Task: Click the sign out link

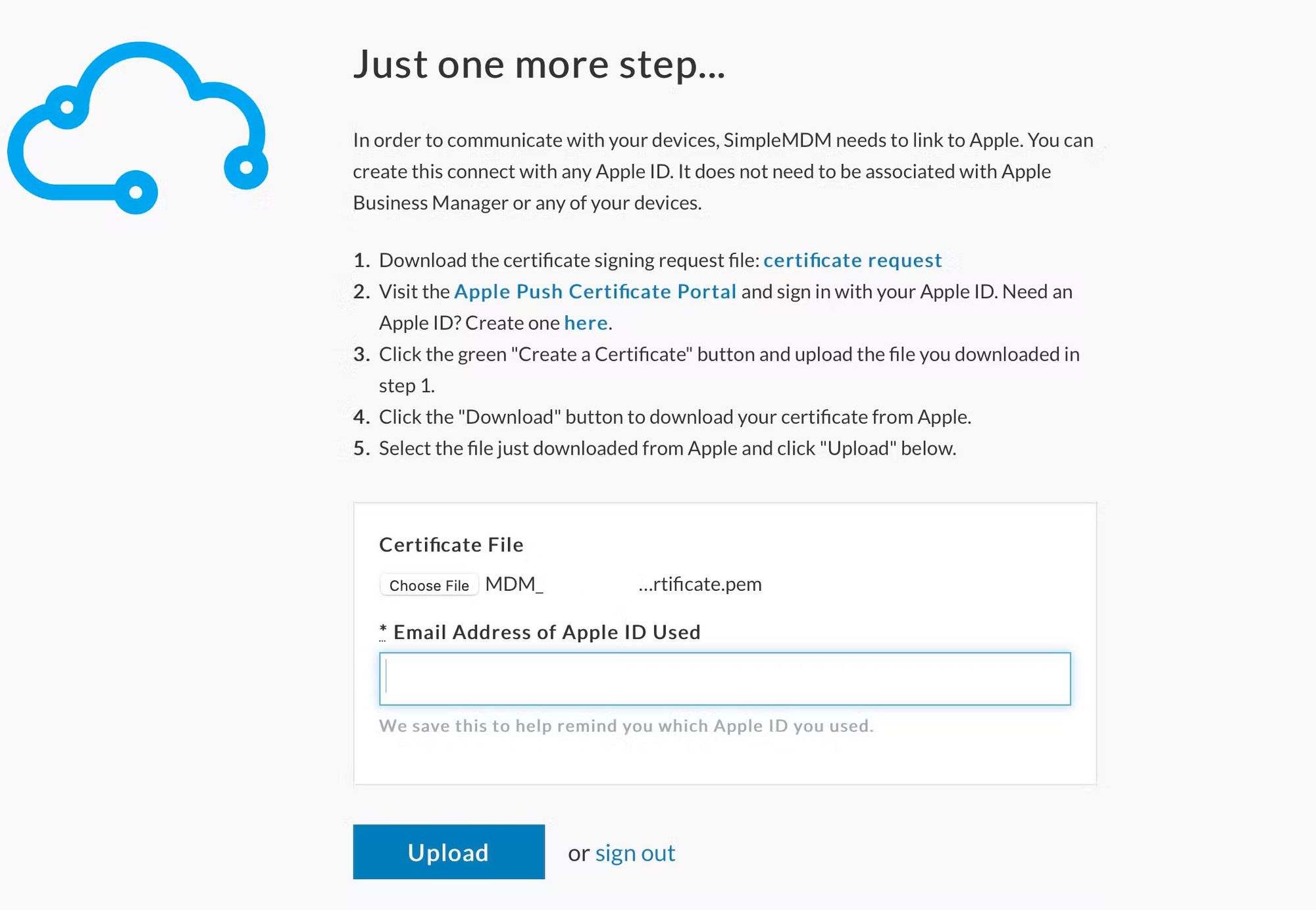Action: (635, 853)
